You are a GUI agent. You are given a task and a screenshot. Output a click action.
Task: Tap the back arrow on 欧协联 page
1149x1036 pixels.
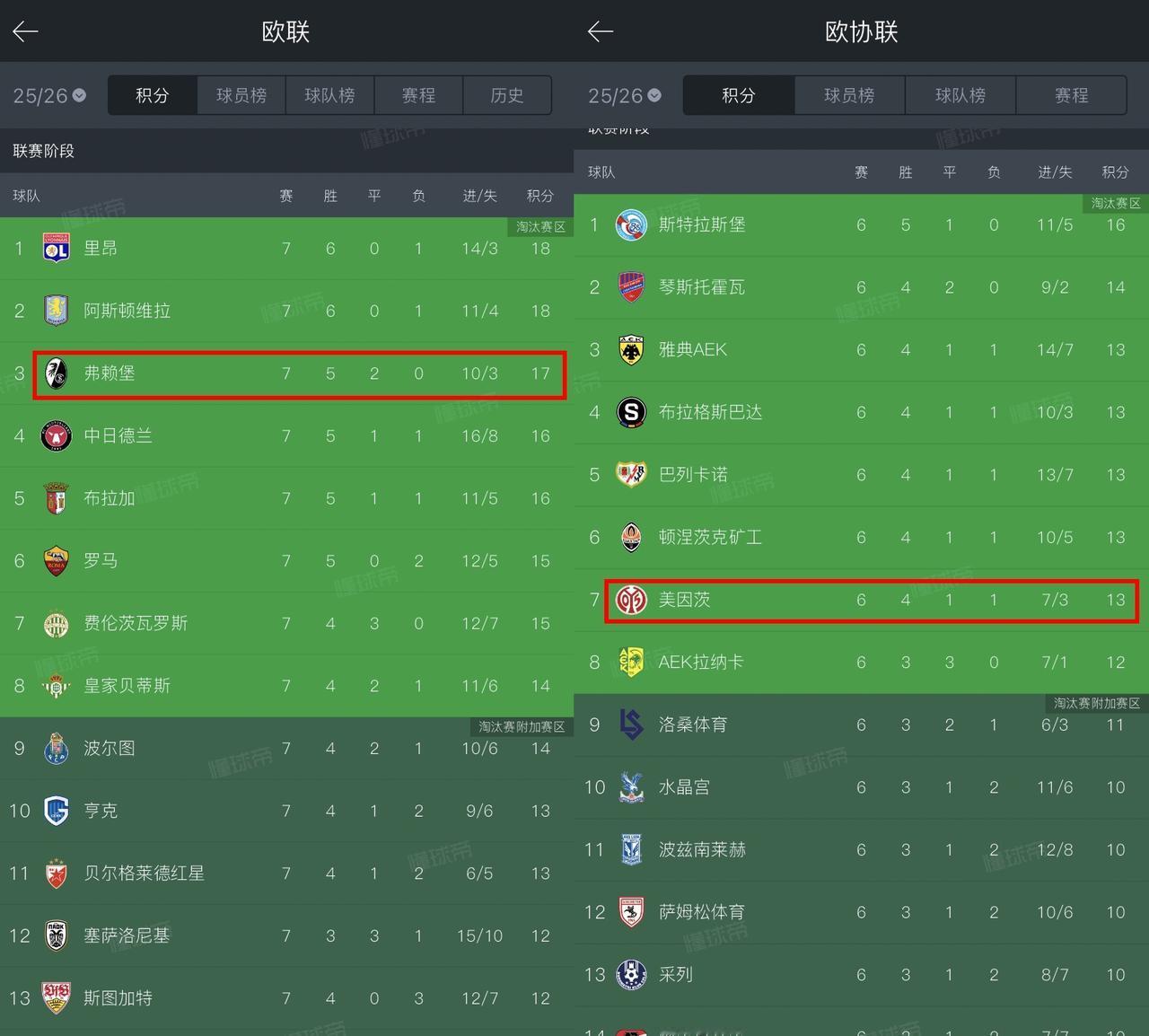point(601,32)
